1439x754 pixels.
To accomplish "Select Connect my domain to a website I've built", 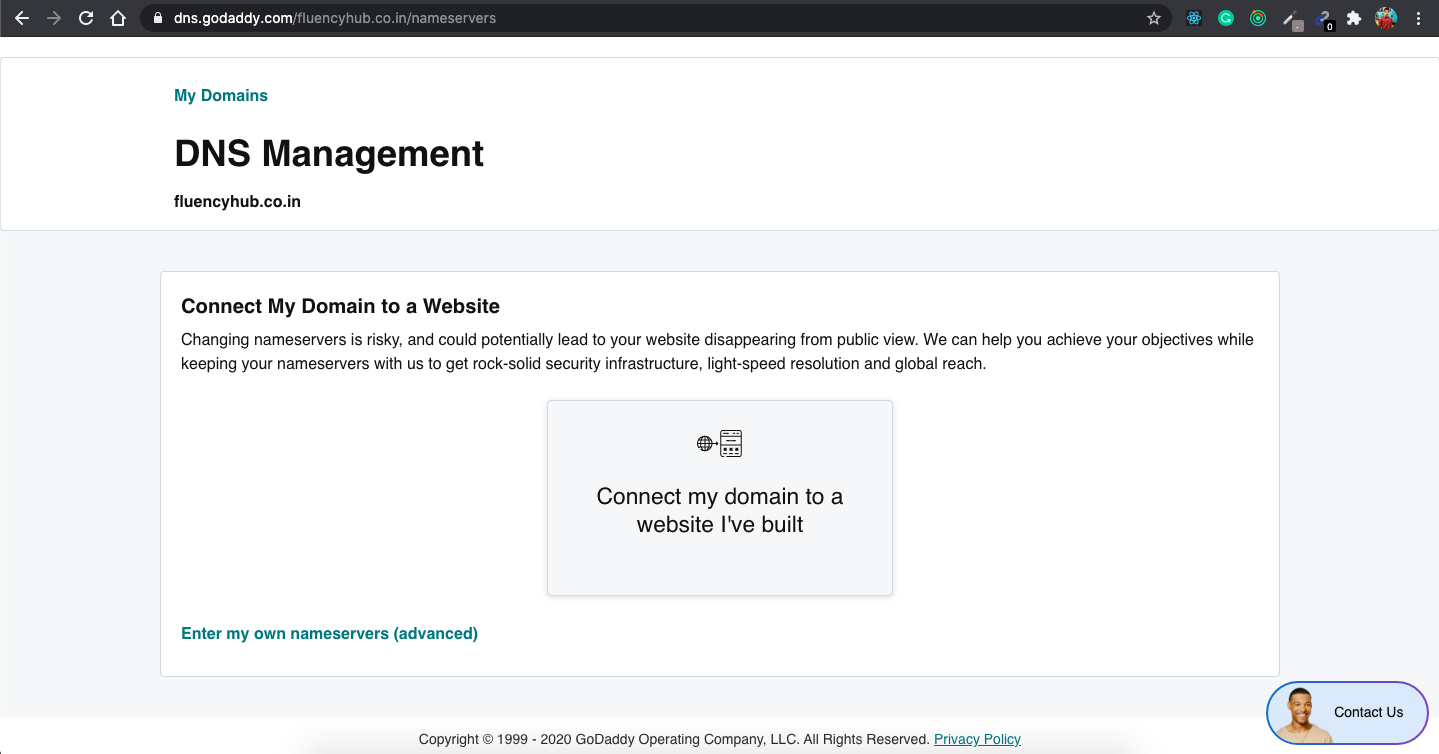I will point(720,498).
